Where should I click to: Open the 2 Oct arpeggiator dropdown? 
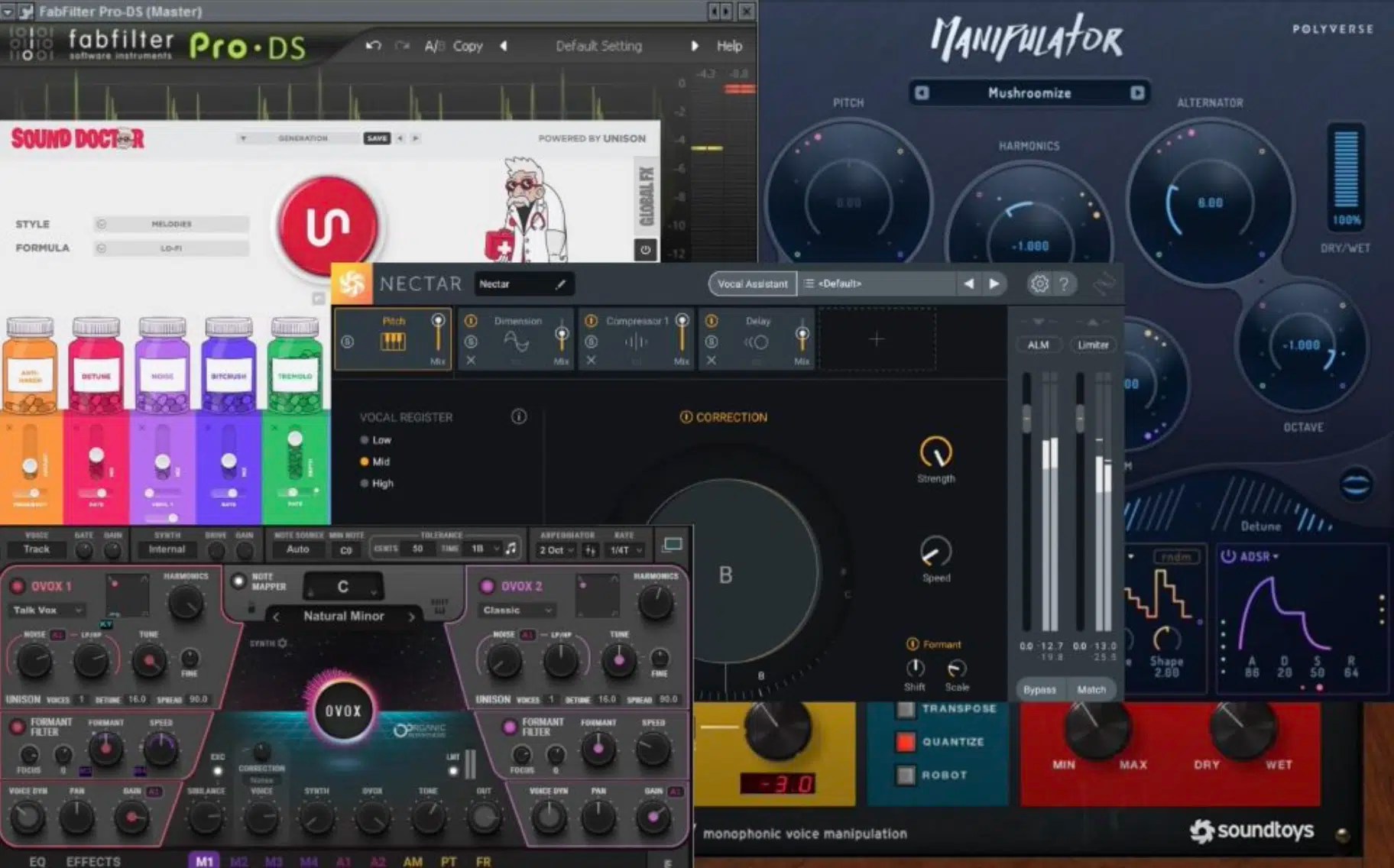pos(556,549)
